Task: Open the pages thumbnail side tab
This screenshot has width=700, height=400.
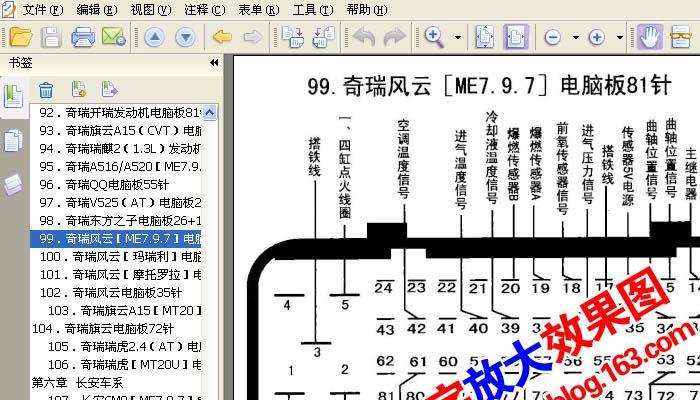Action: [13, 141]
